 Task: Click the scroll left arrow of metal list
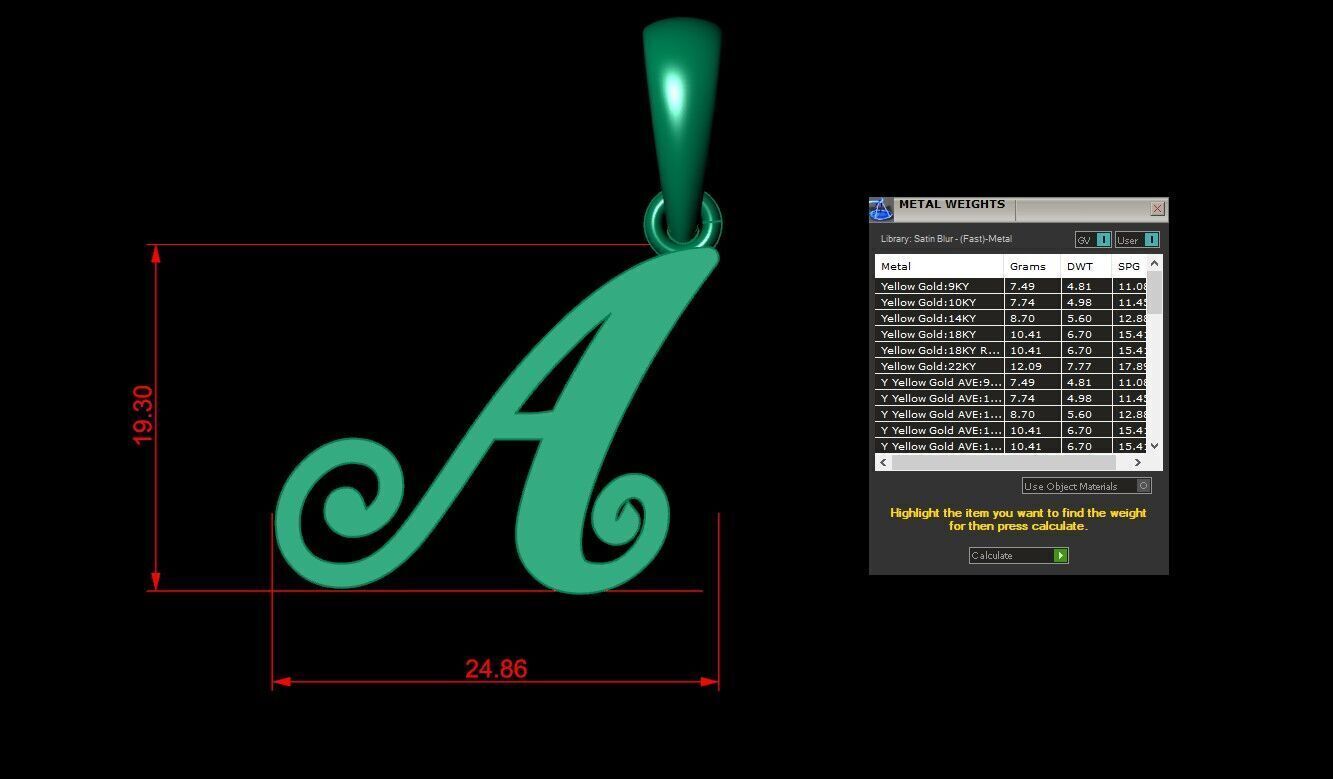click(x=883, y=462)
